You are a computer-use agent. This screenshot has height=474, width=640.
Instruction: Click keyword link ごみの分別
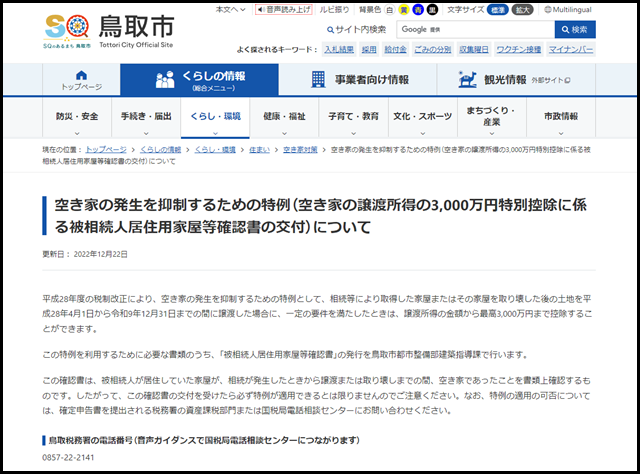(x=433, y=49)
